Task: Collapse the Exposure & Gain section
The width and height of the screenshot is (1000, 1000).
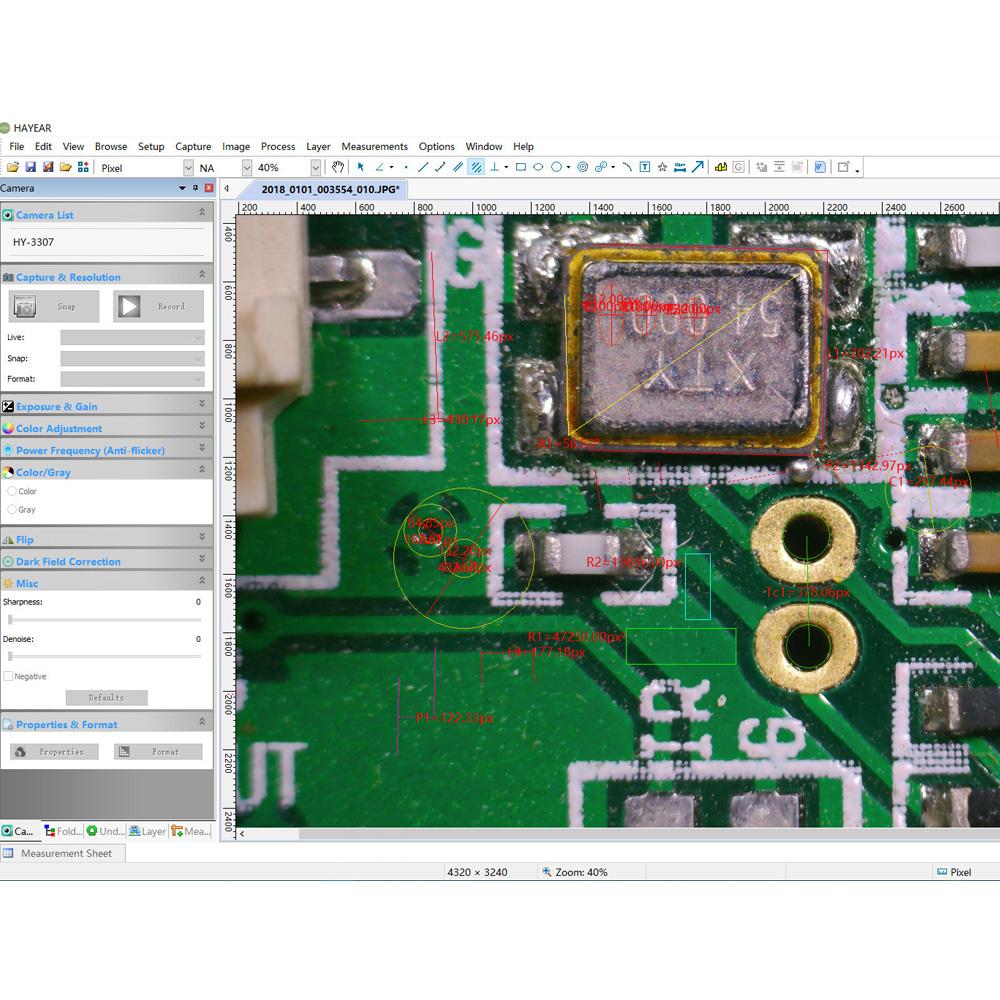Action: coord(201,405)
